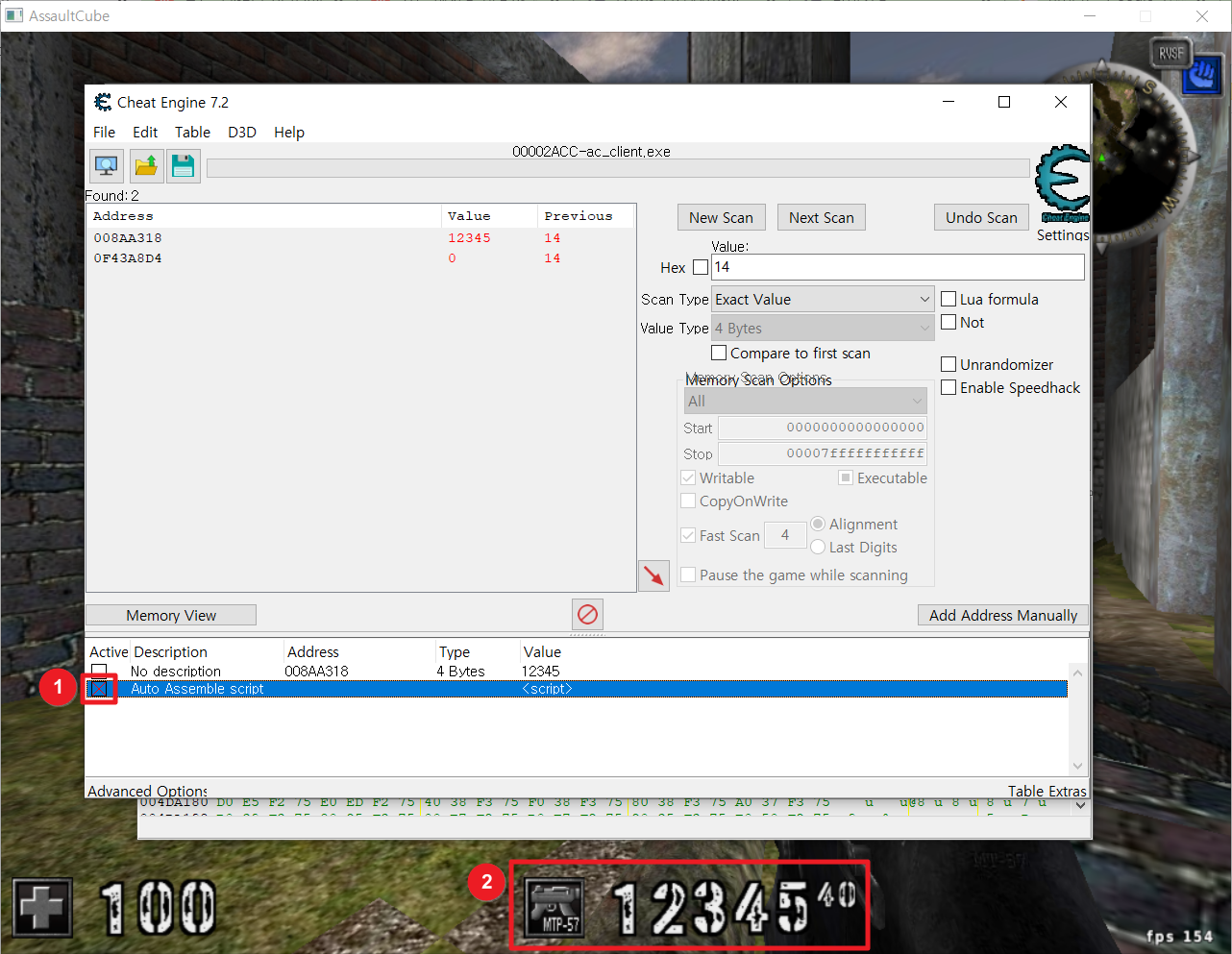Toggle the Executable checkbox
The height and width of the screenshot is (954, 1232).
pos(846,477)
